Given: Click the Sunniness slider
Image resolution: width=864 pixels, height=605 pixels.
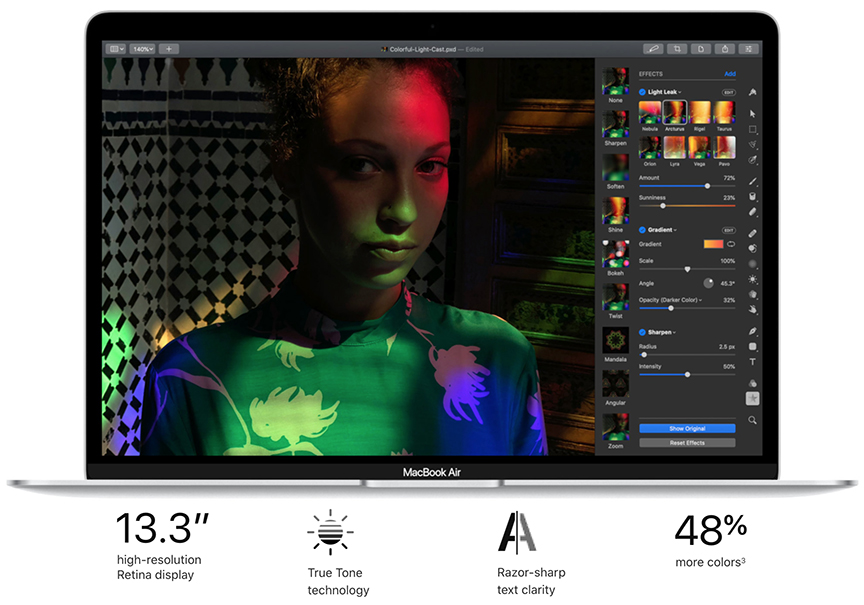Looking at the screenshot, I should [x=687, y=206].
